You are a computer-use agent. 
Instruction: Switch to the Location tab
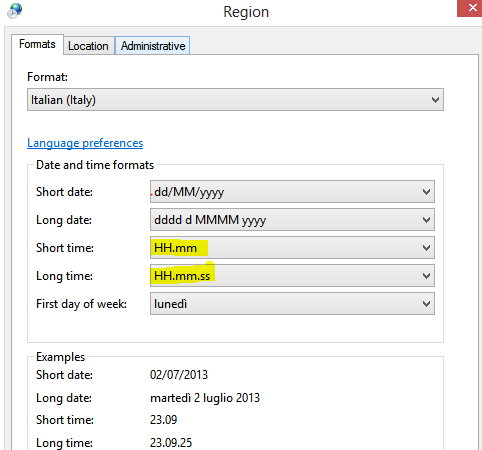[88, 46]
